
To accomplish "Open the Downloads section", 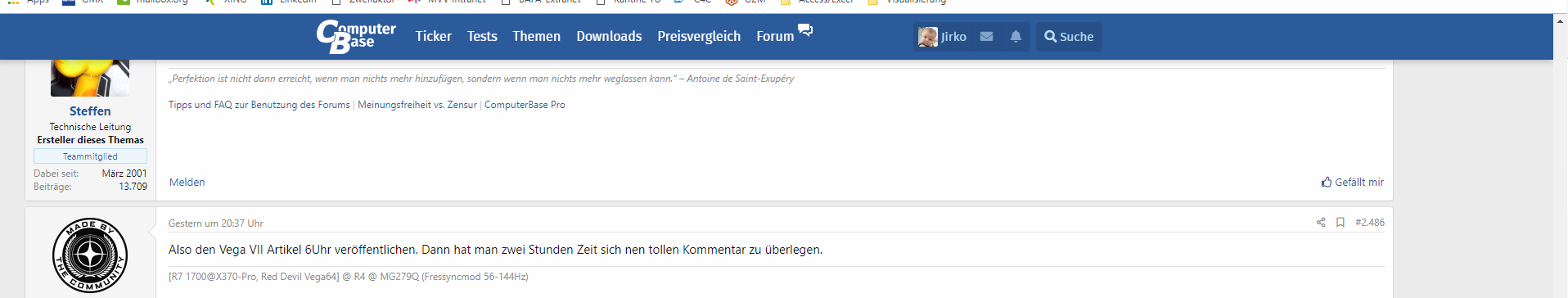I will pyautogui.click(x=609, y=36).
